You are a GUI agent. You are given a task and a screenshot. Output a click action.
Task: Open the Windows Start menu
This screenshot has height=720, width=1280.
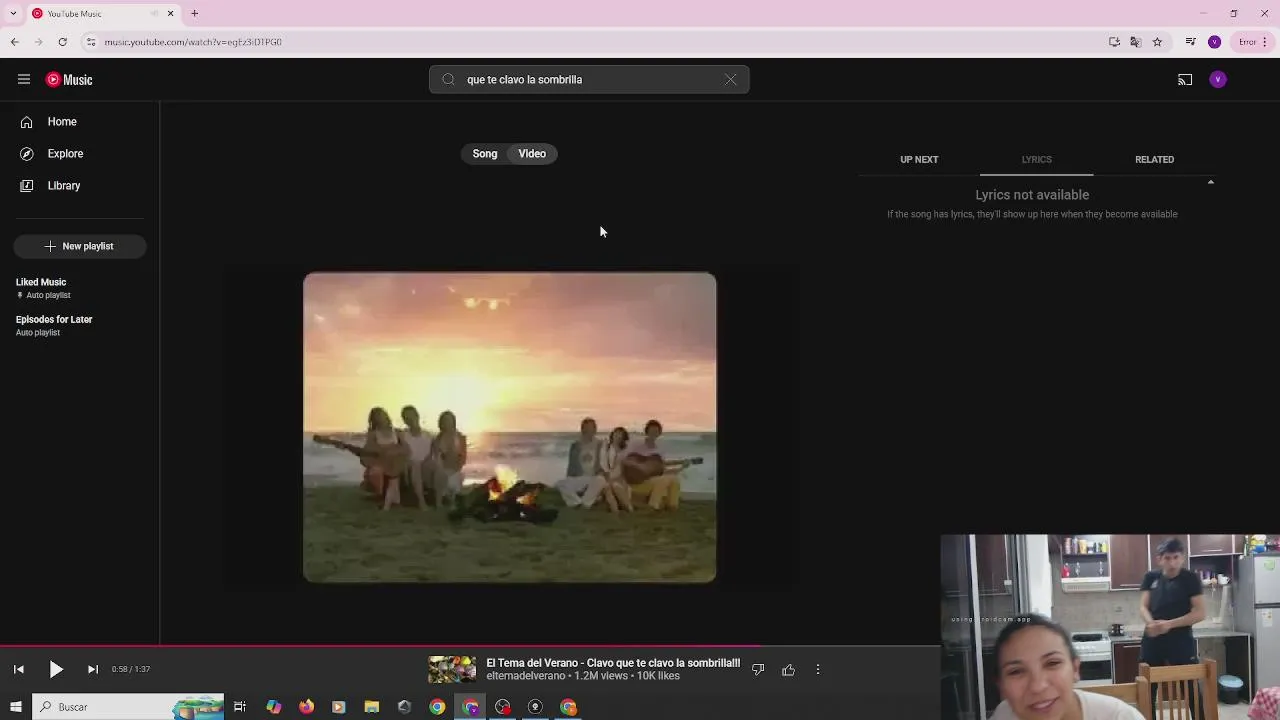coord(15,707)
